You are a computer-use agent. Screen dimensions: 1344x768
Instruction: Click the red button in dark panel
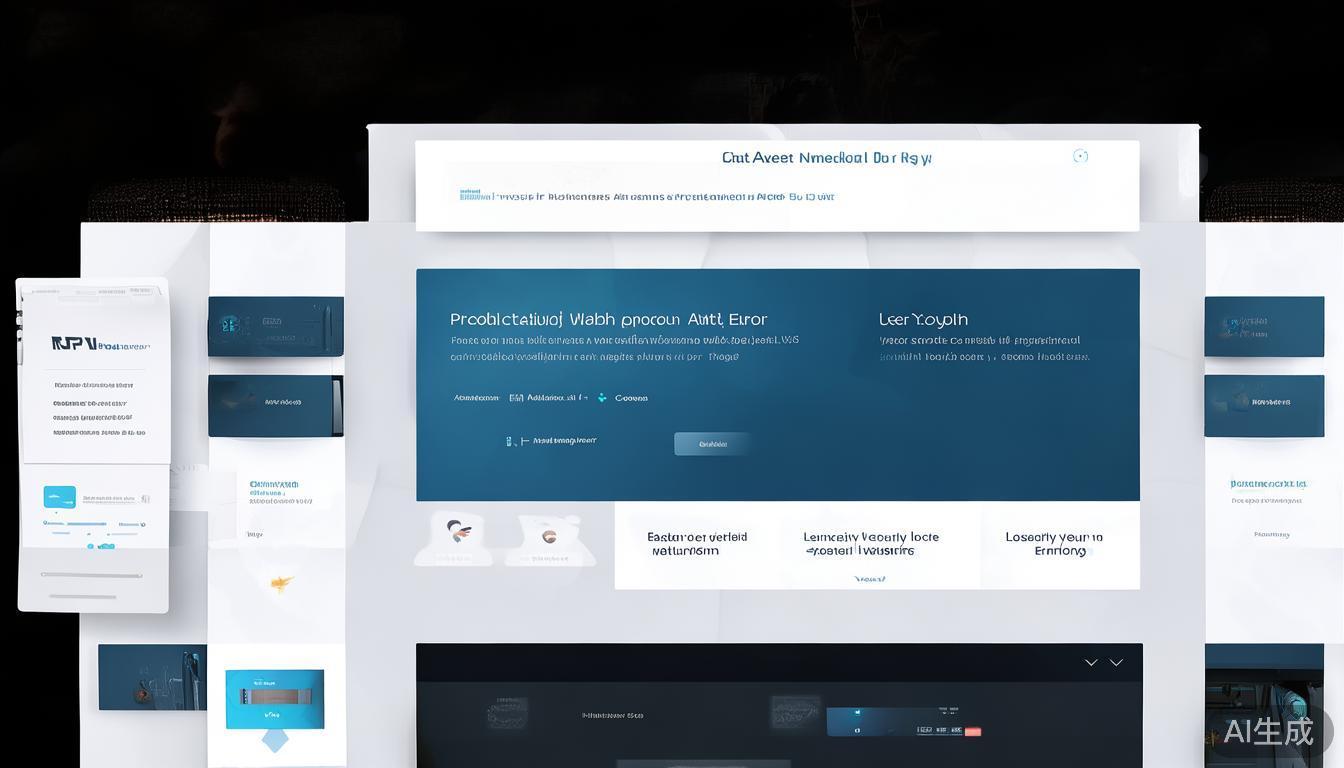coord(972,732)
